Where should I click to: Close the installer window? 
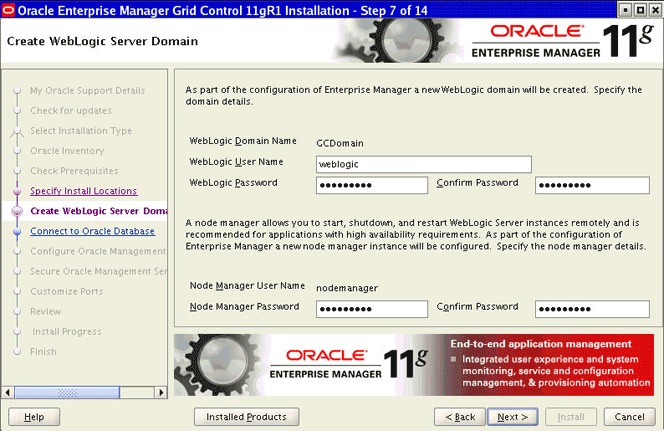[x=655, y=10]
